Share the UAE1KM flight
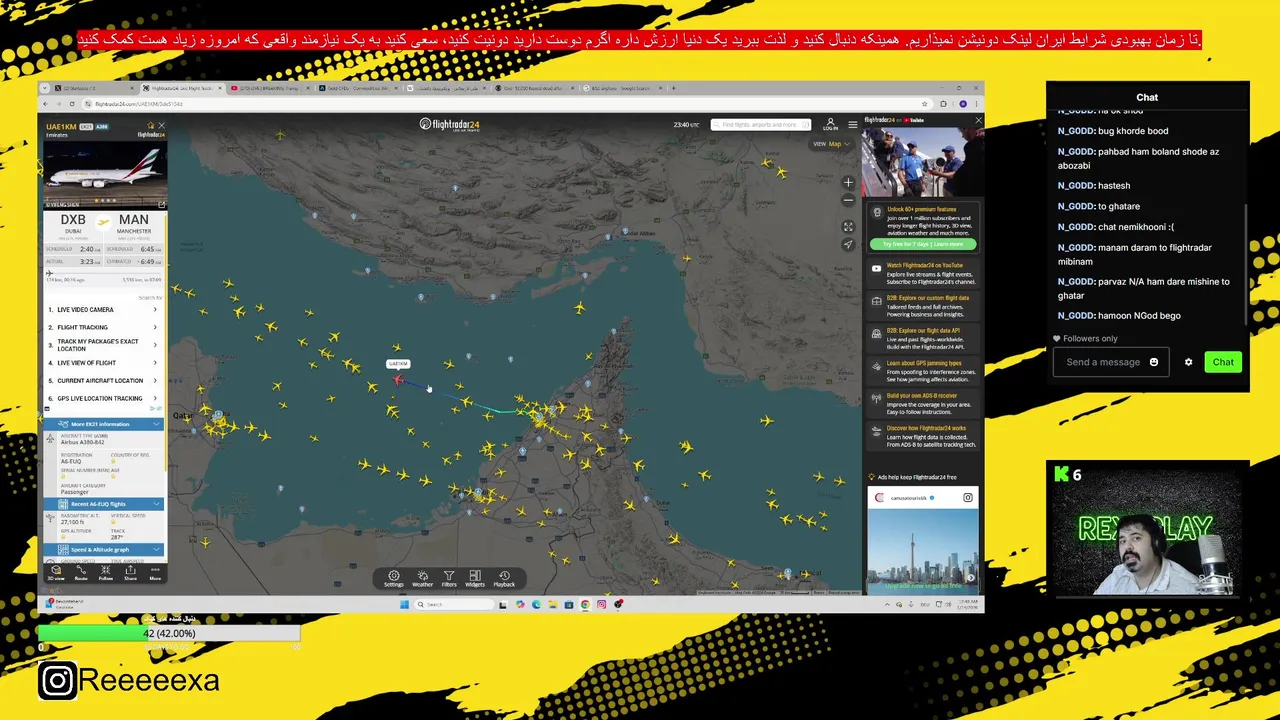This screenshot has width=1280, height=720. (130, 572)
